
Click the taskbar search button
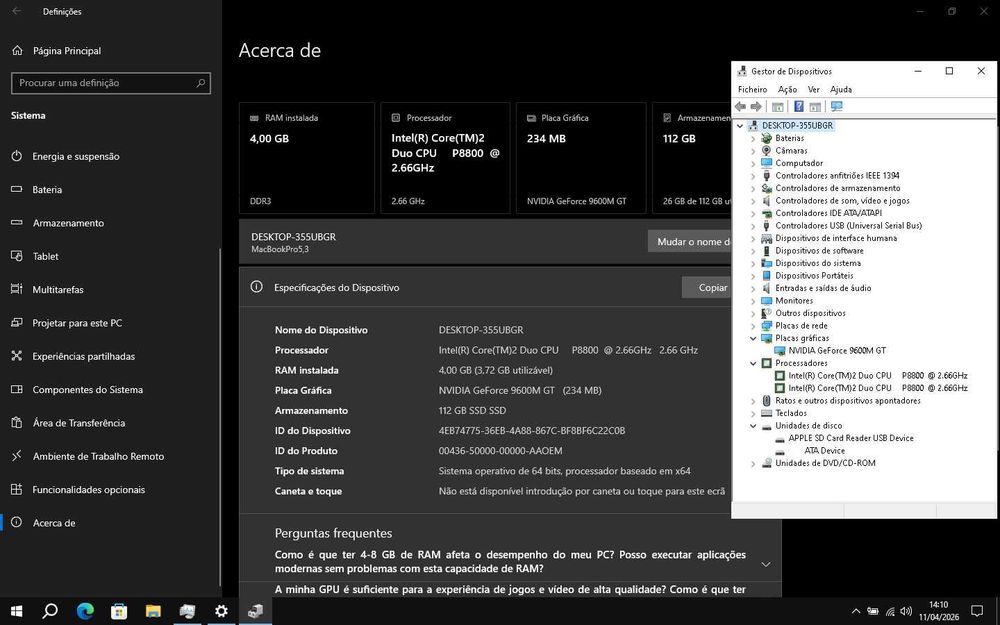[x=50, y=611]
